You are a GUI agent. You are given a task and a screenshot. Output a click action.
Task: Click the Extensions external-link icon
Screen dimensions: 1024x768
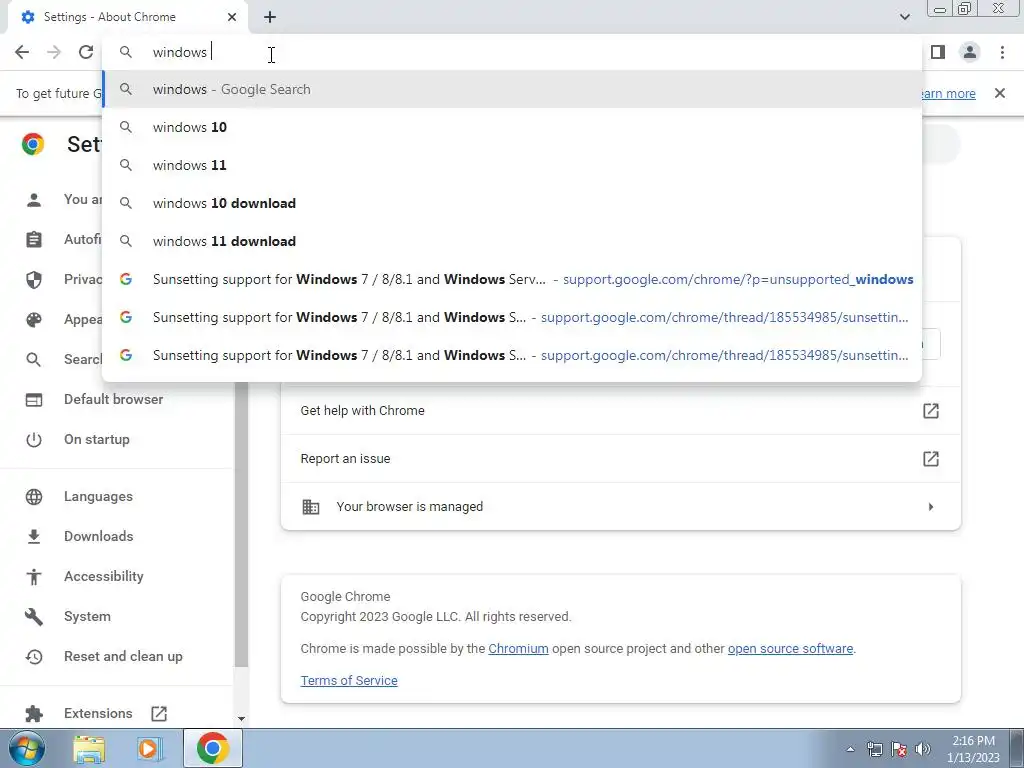point(159,713)
